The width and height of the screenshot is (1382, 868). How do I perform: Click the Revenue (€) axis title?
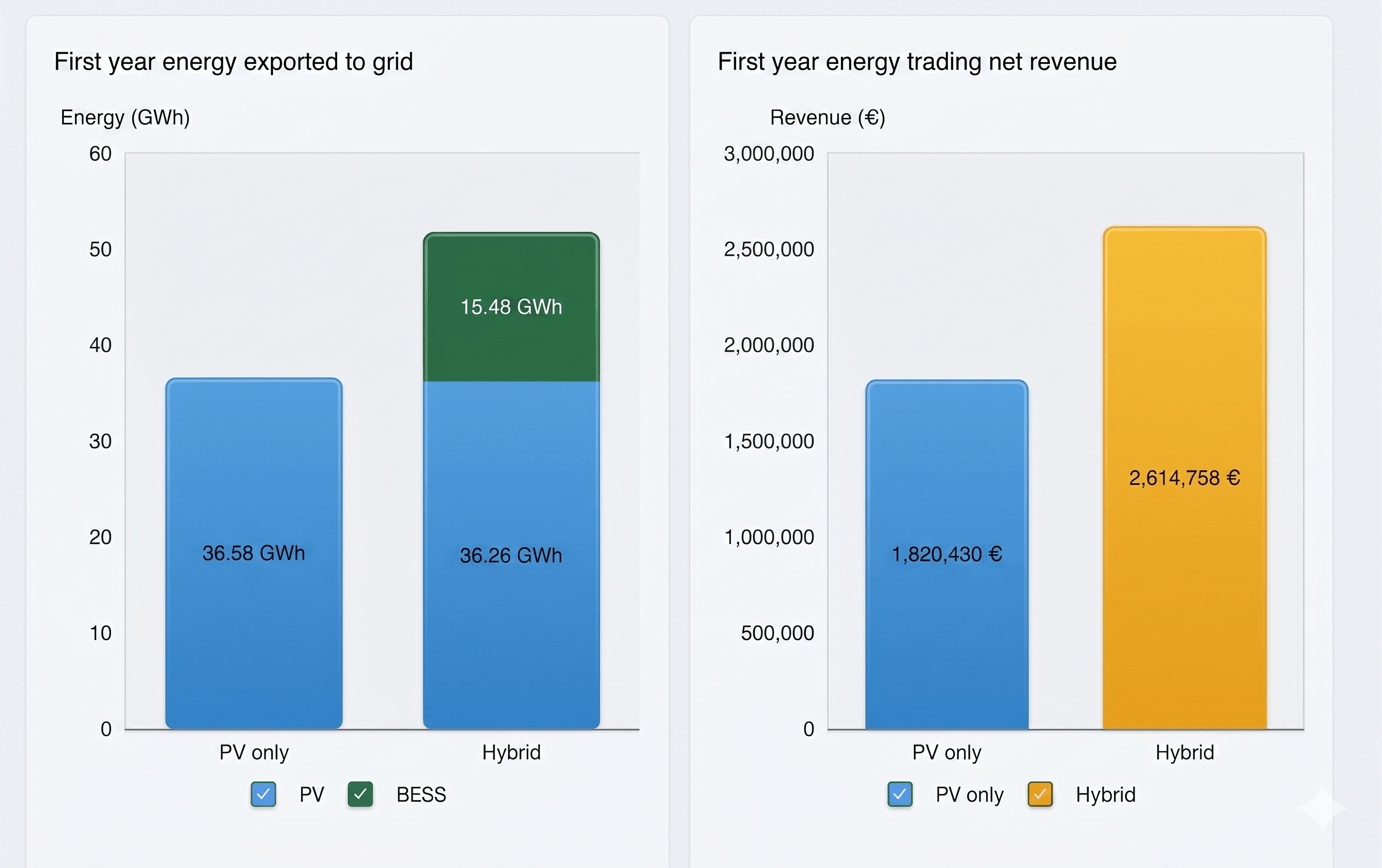827,117
